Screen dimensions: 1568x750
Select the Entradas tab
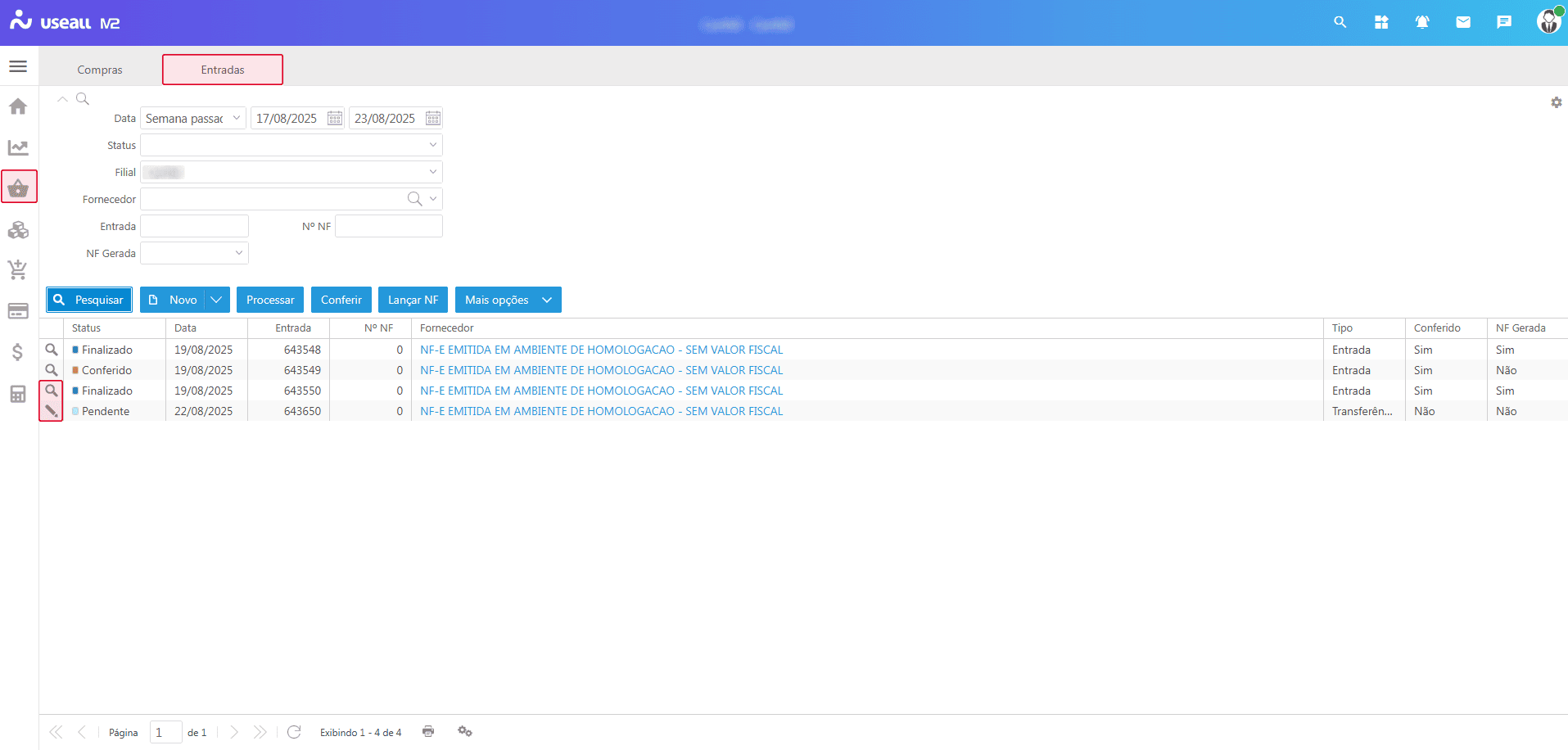click(223, 70)
